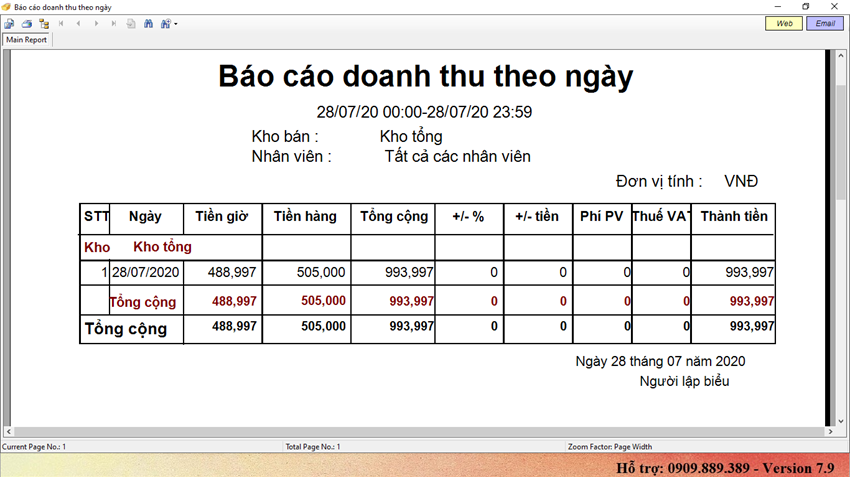Click Thành tiền '993,997' in 28/07/2020 row
The height and width of the screenshot is (477, 850).
[750, 273]
